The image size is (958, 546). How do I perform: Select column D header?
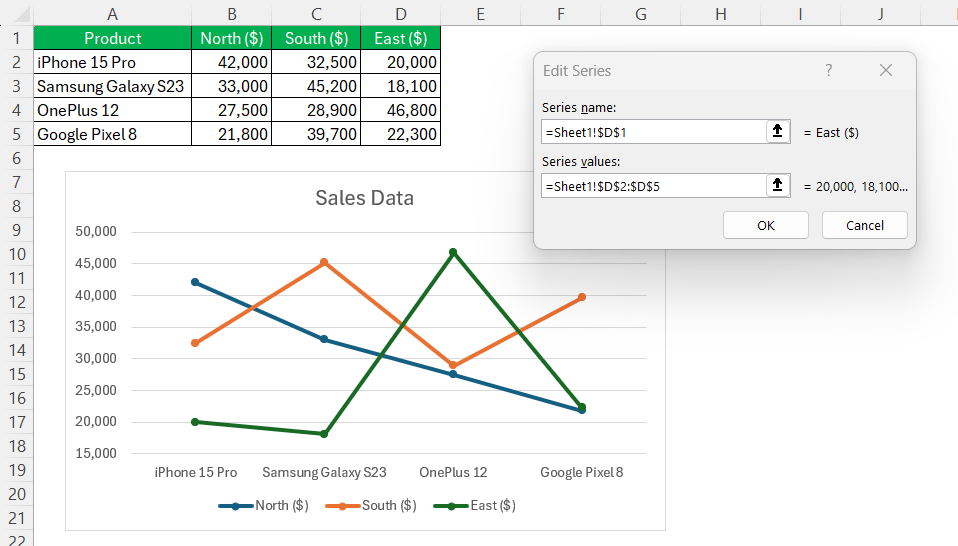(x=400, y=13)
